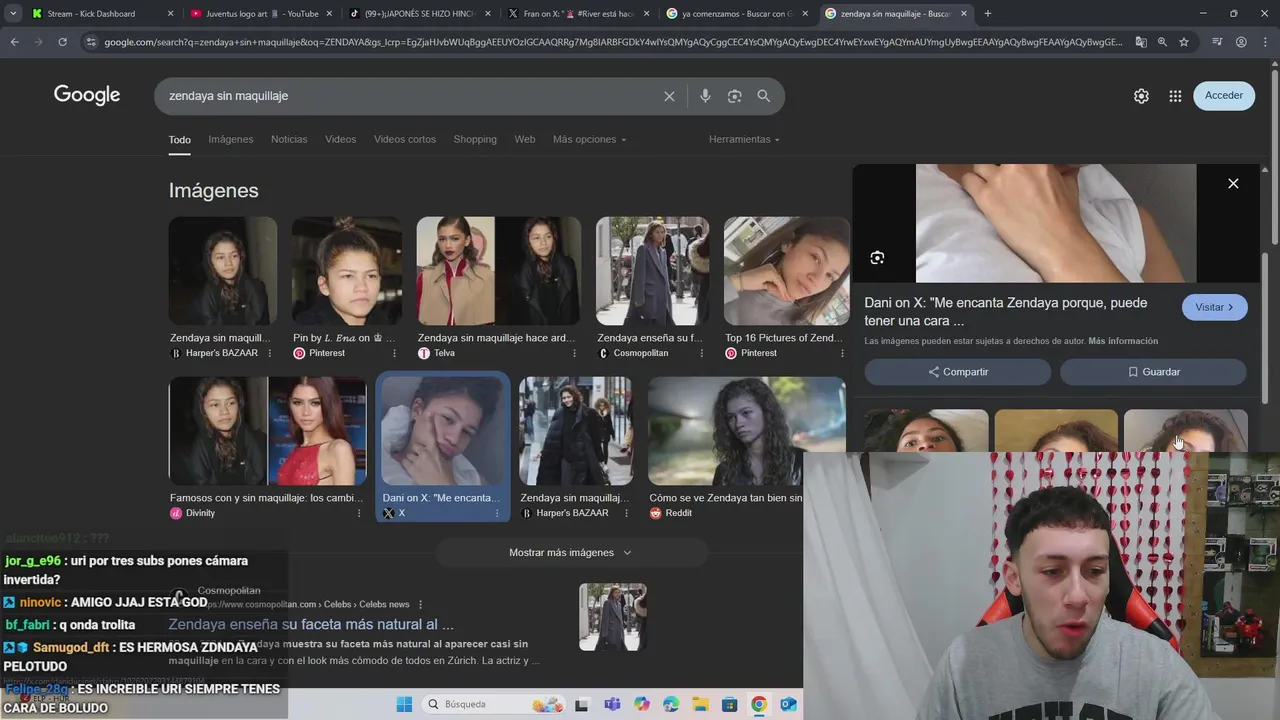Click the clear search text X icon
The image size is (1280, 720).
[x=669, y=96]
